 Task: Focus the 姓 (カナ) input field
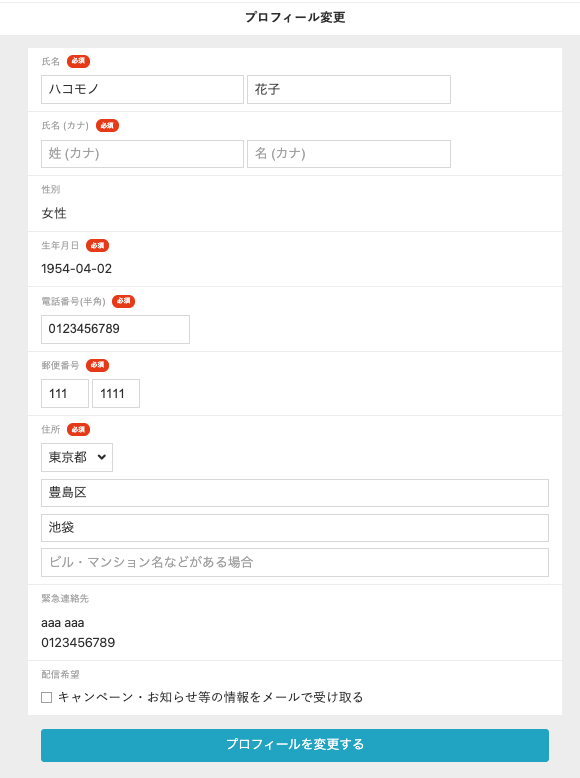142,154
